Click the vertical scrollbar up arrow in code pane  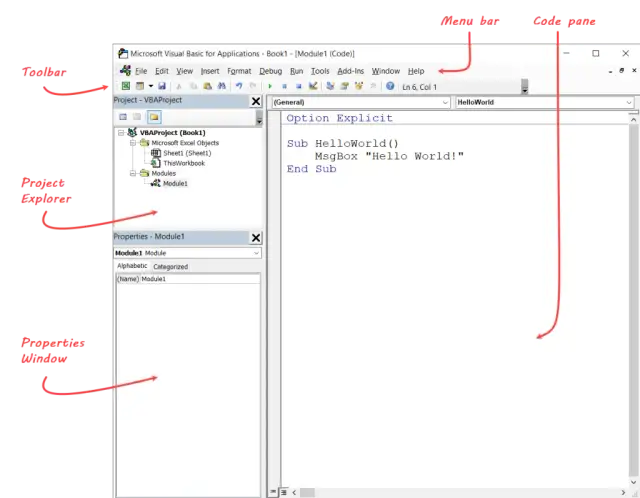[633, 120]
